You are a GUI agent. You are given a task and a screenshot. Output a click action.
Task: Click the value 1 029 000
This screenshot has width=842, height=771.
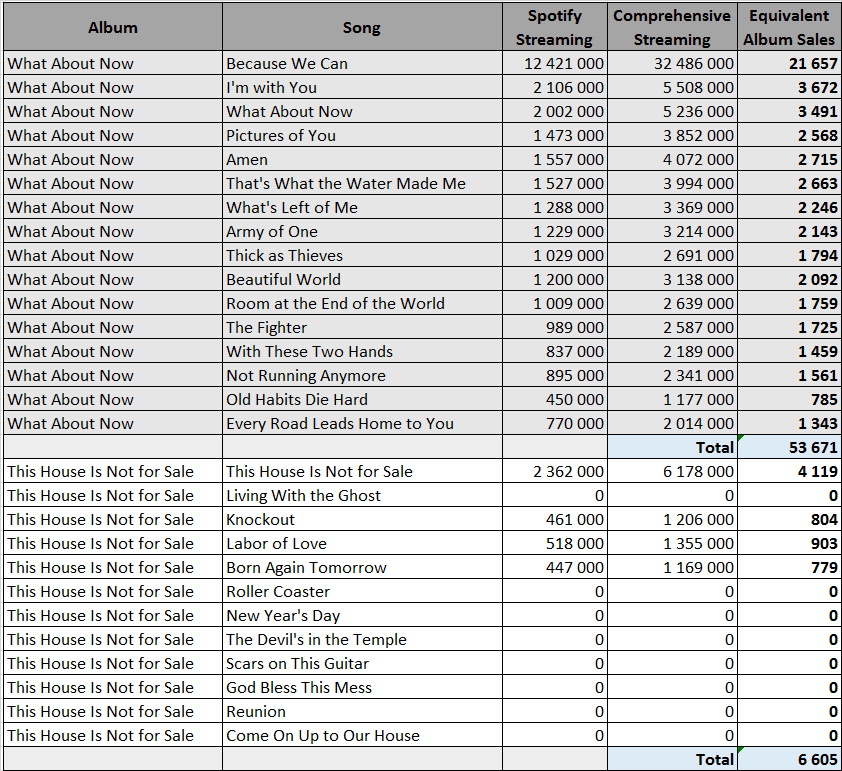point(555,256)
